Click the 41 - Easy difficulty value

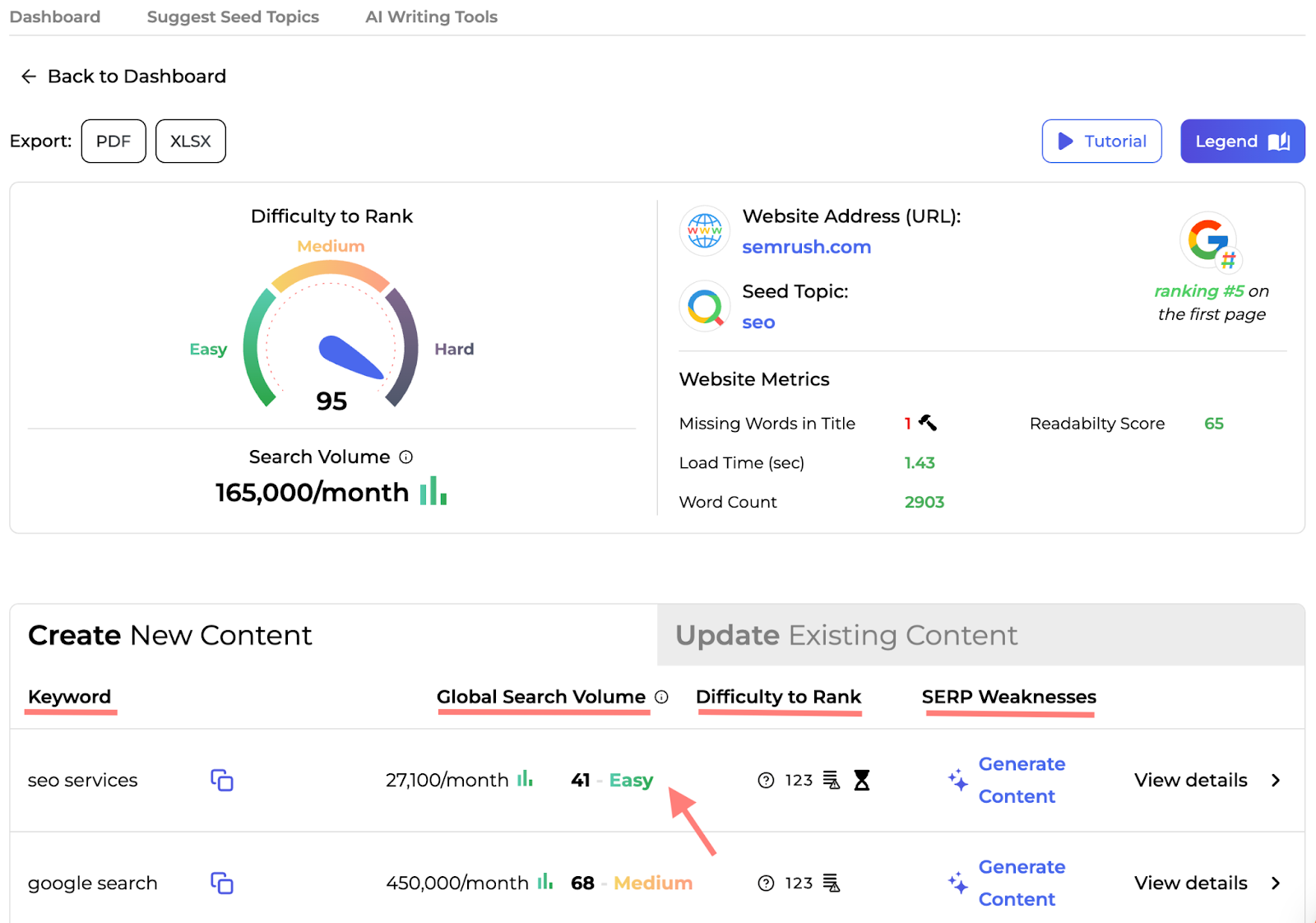pyautogui.click(x=612, y=780)
